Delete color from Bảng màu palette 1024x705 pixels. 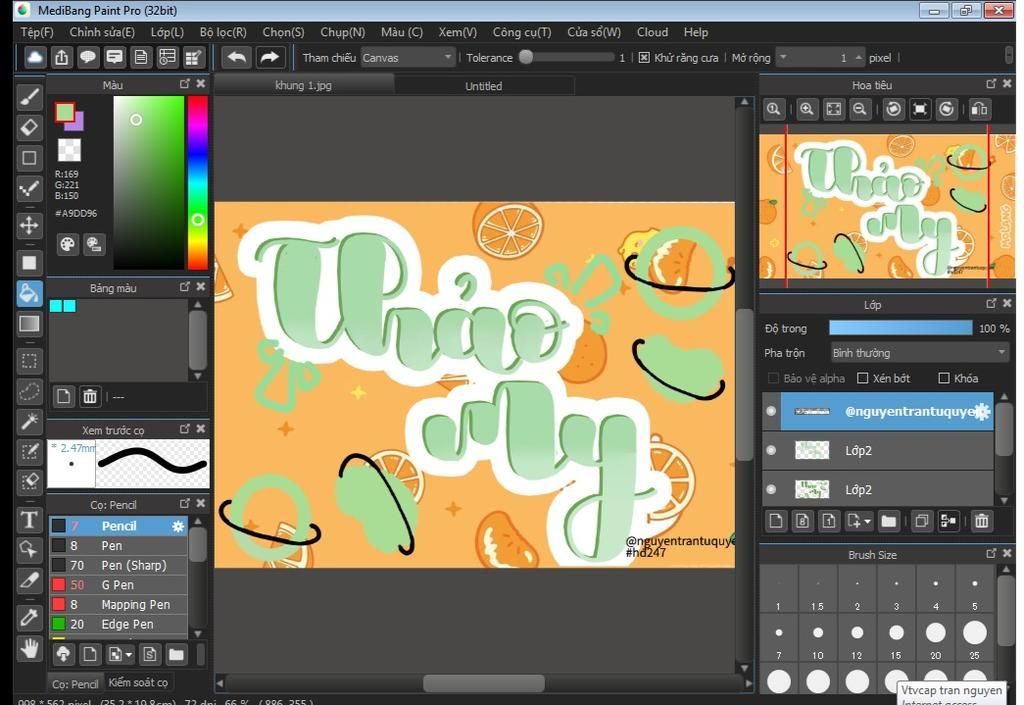coord(90,396)
